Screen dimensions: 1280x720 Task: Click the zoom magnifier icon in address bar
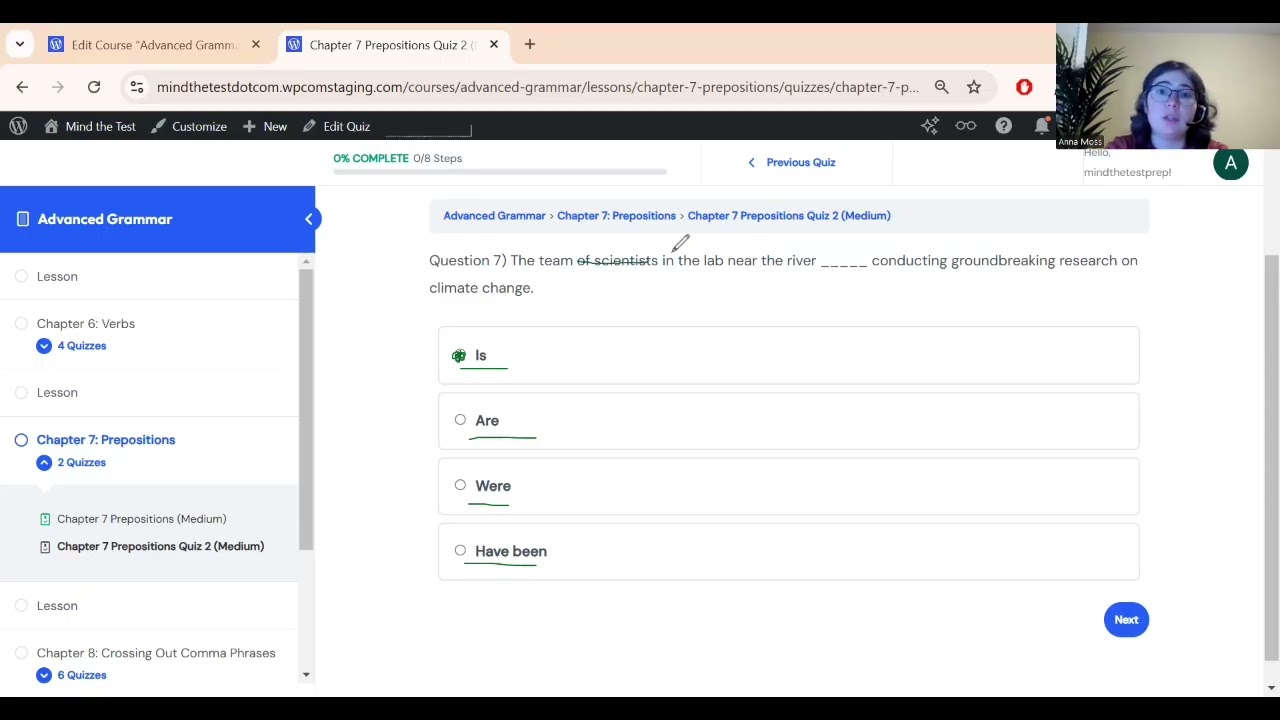click(x=941, y=87)
